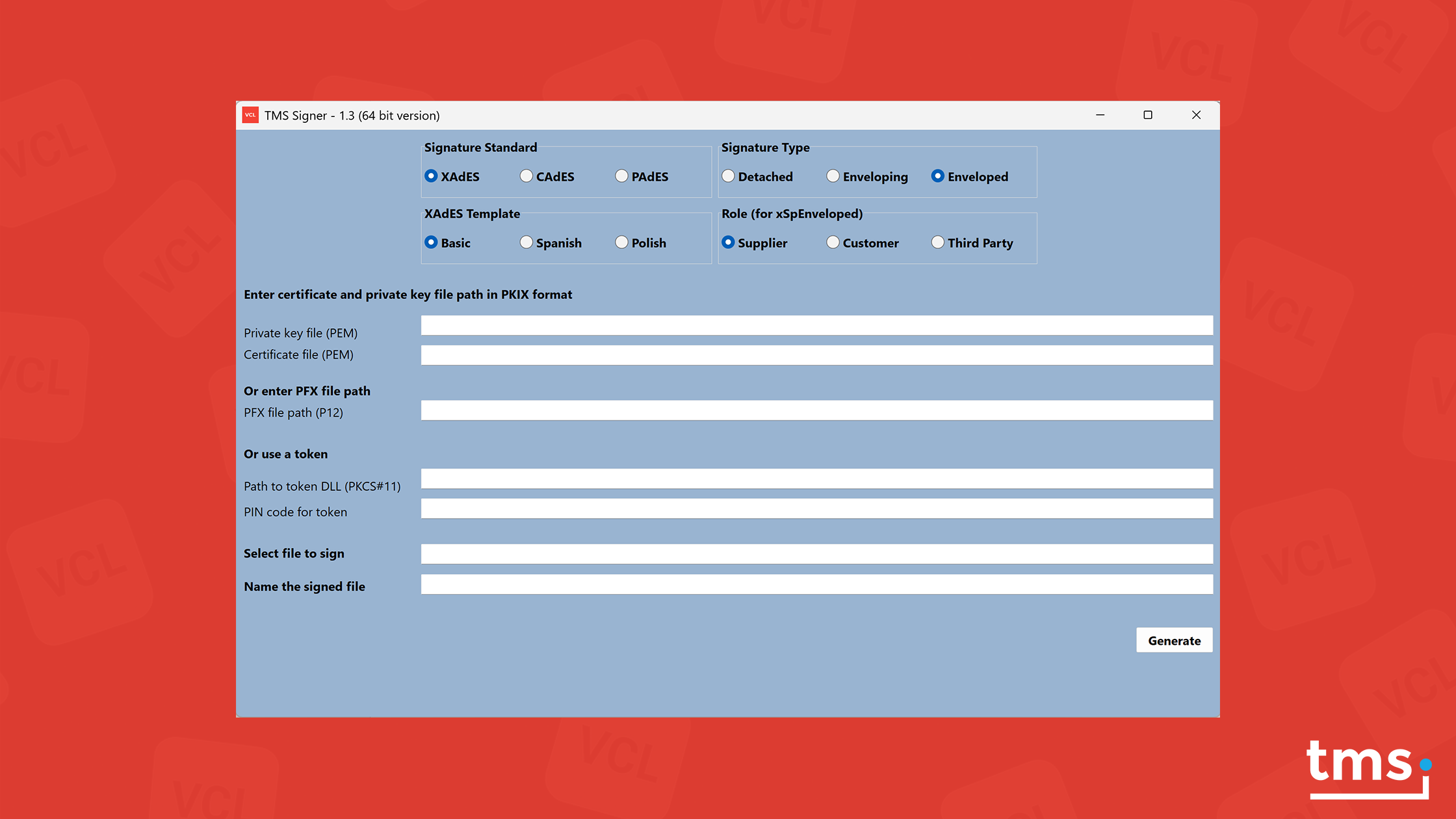Choose the XAdES signature standard
The width and height of the screenshot is (1456, 819).
click(x=431, y=176)
